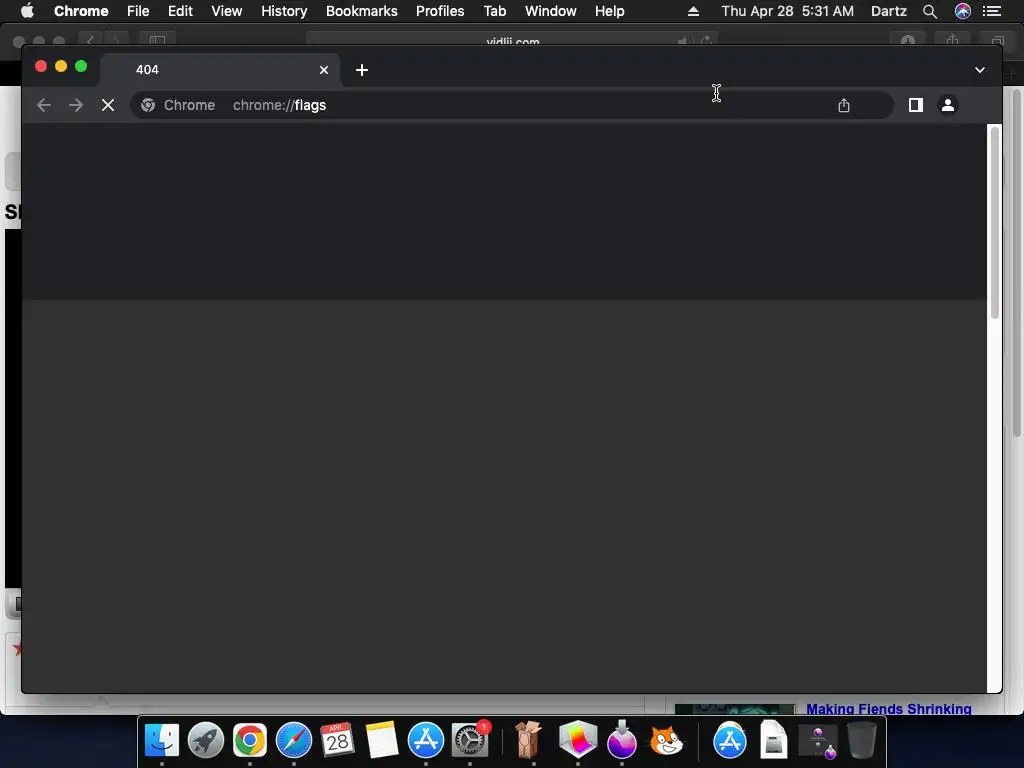Screen dimensions: 1024x768
Task: Open Notification Center list icon
Action: pos(992,11)
